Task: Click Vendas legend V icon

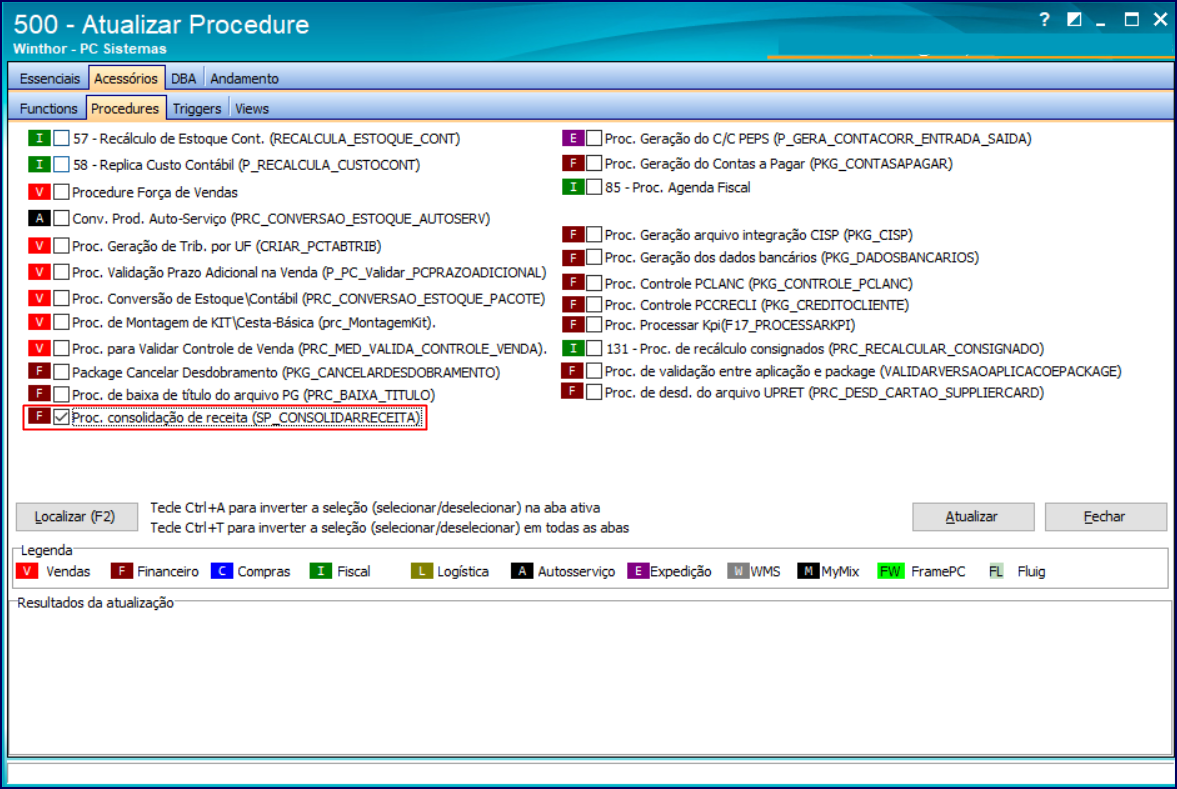Action: pos(27,571)
